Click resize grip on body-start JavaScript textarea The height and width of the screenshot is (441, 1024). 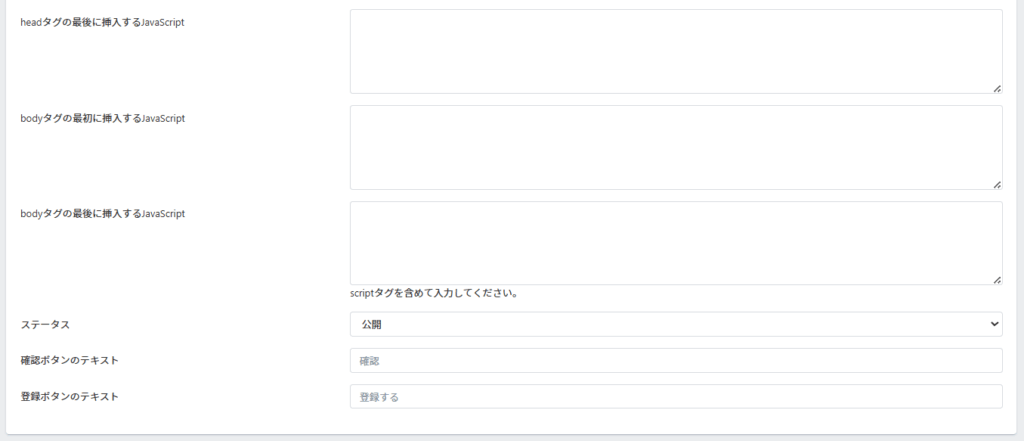[x=997, y=184]
